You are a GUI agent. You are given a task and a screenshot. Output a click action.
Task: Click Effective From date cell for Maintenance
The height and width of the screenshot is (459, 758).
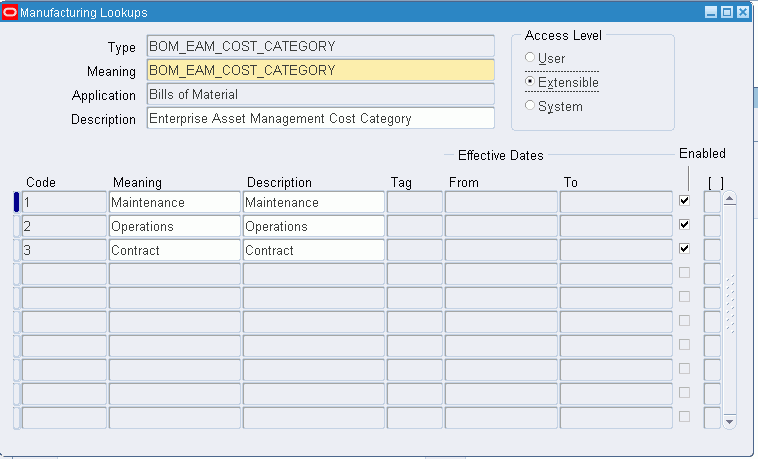[x=501, y=202]
